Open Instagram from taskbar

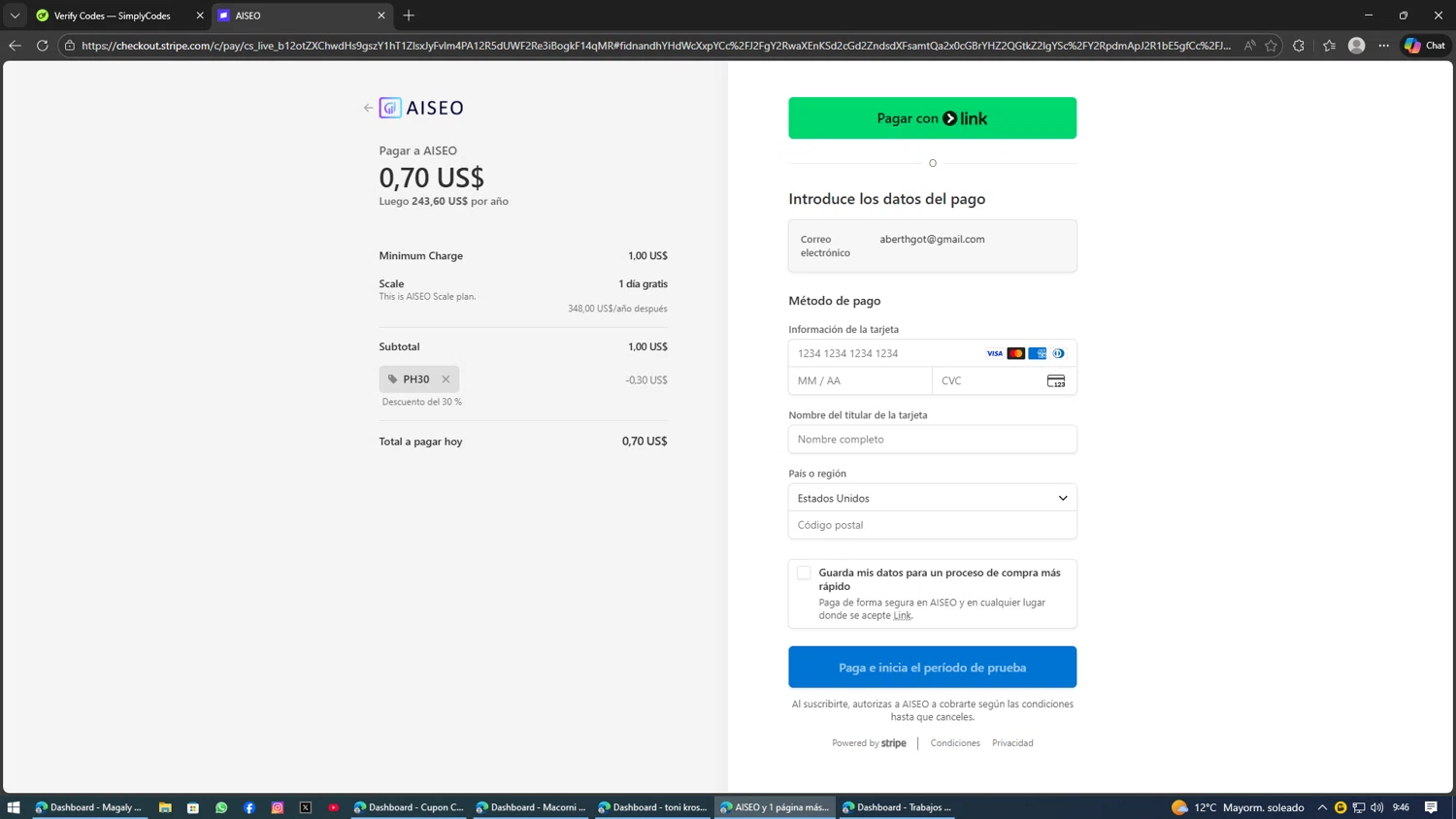[278, 807]
